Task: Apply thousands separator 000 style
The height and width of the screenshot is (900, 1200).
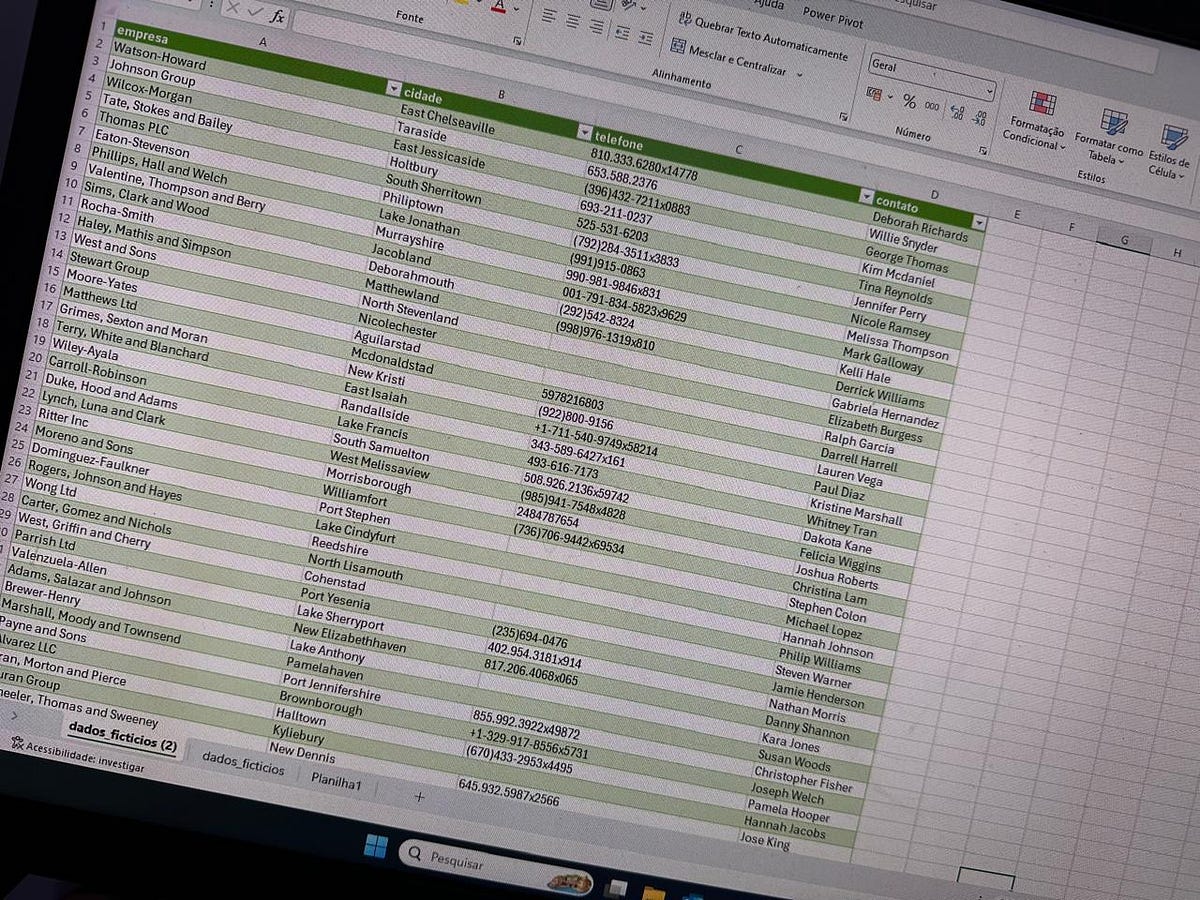Action: click(932, 105)
